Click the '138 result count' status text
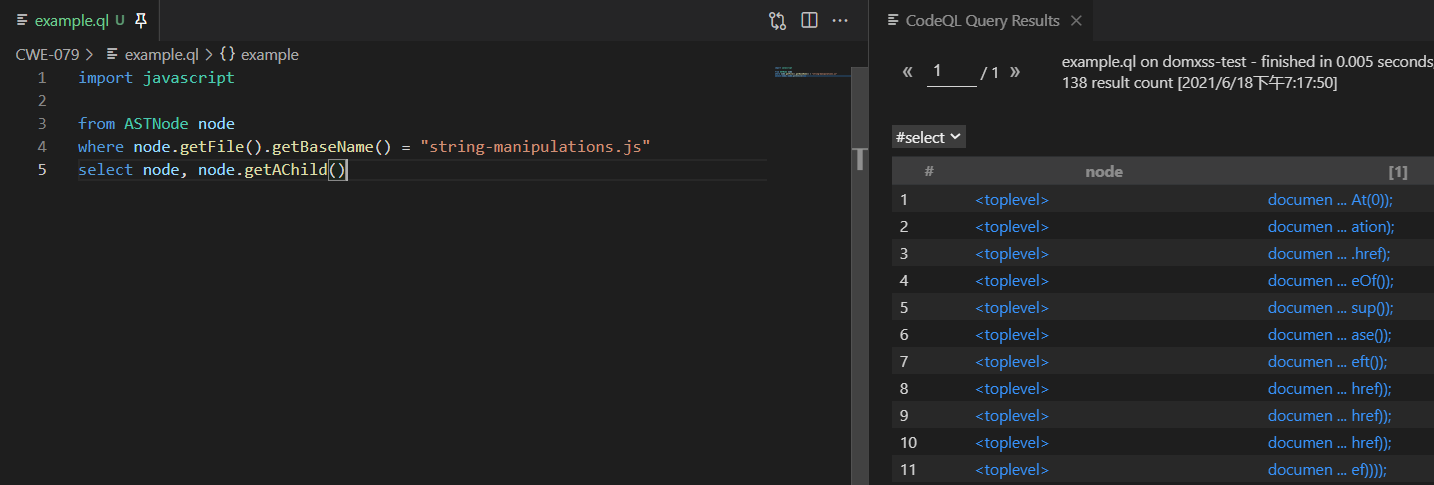 (x=1118, y=83)
